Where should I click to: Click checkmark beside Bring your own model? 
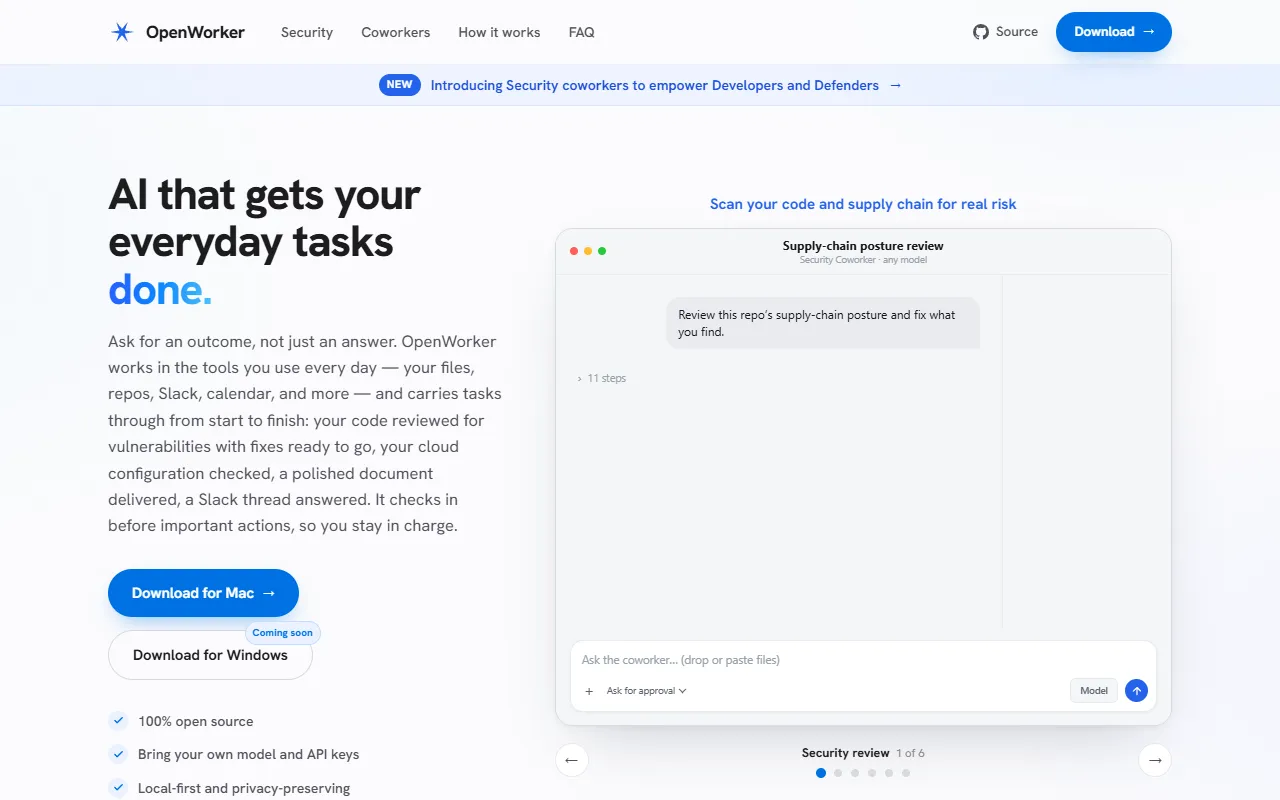click(x=118, y=753)
